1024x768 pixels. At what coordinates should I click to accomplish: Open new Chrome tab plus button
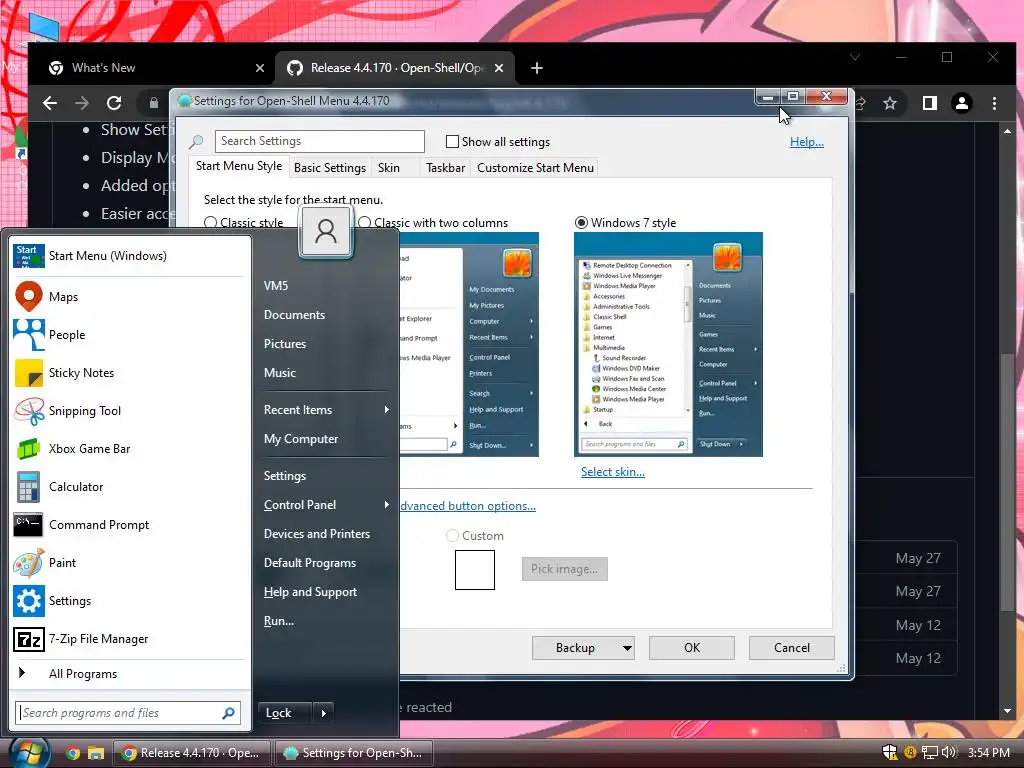pyautogui.click(x=537, y=68)
